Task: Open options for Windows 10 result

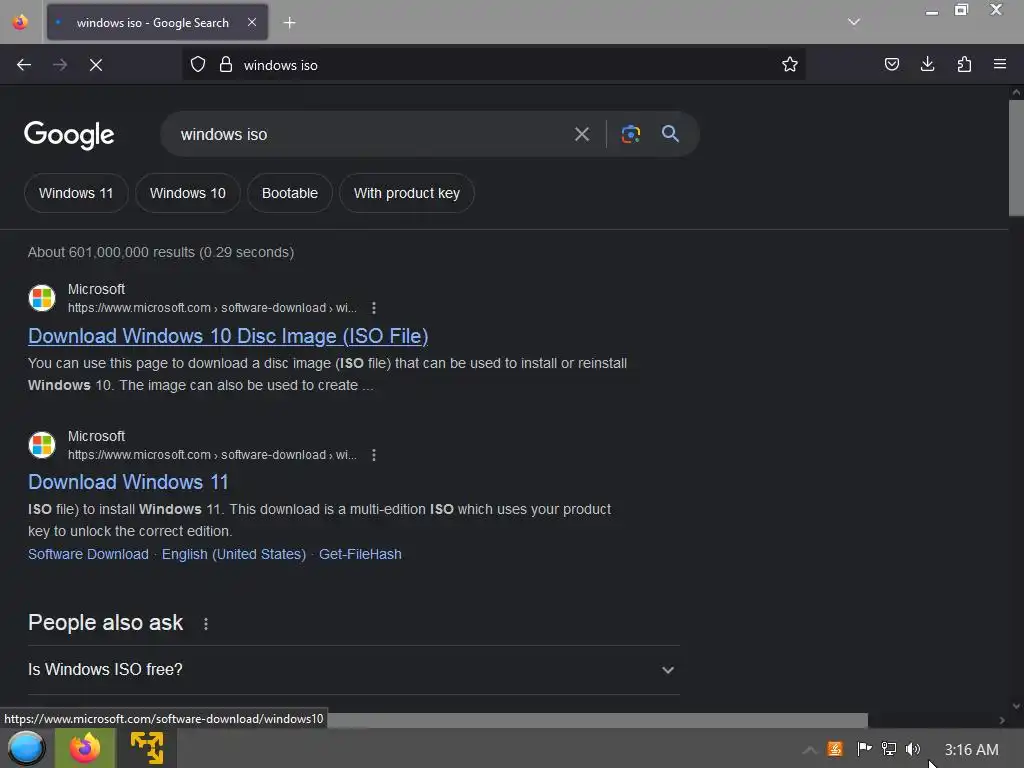Action: pyautogui.click(x=374, y=308)
